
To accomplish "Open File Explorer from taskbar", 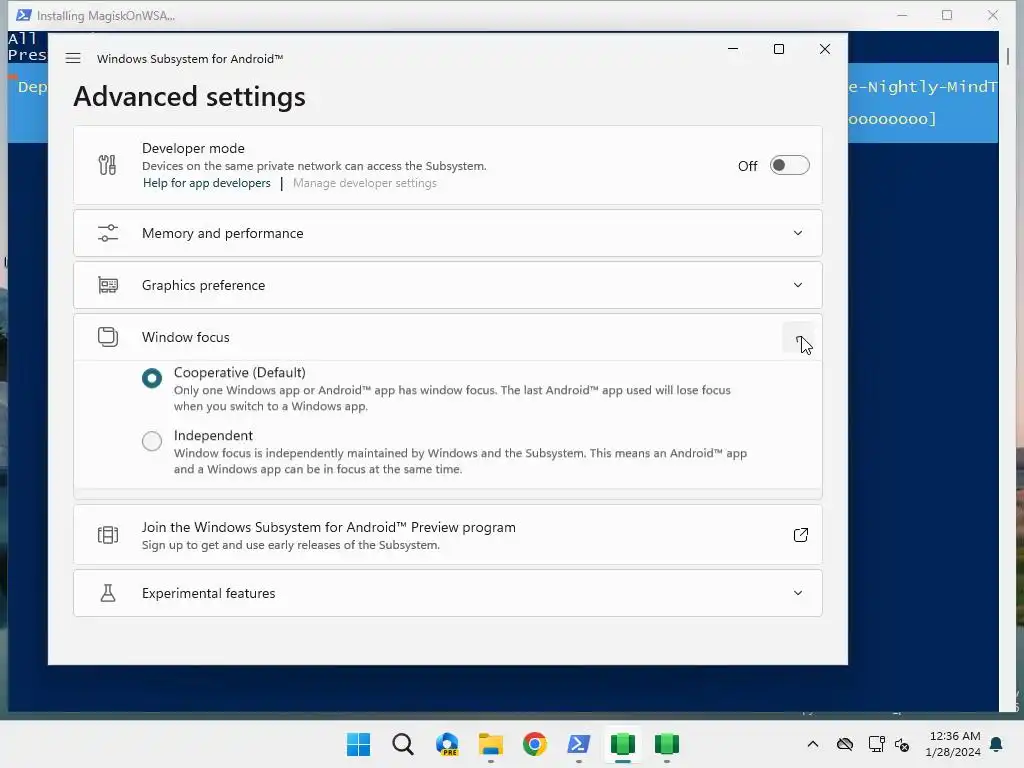I will coord(490,744).
